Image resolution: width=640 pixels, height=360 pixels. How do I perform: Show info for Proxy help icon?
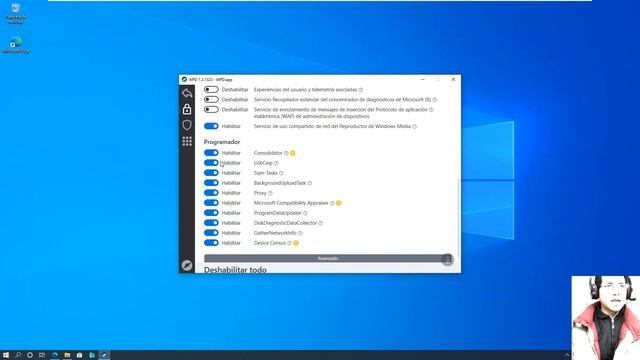point(270,193)
